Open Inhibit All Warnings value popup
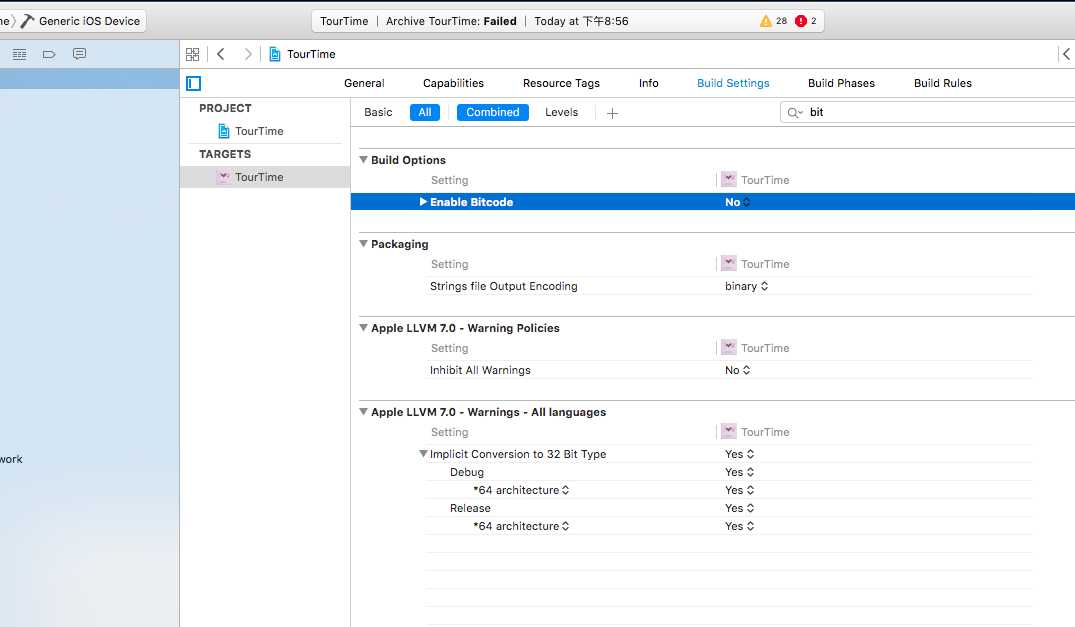 click(738, 370)
